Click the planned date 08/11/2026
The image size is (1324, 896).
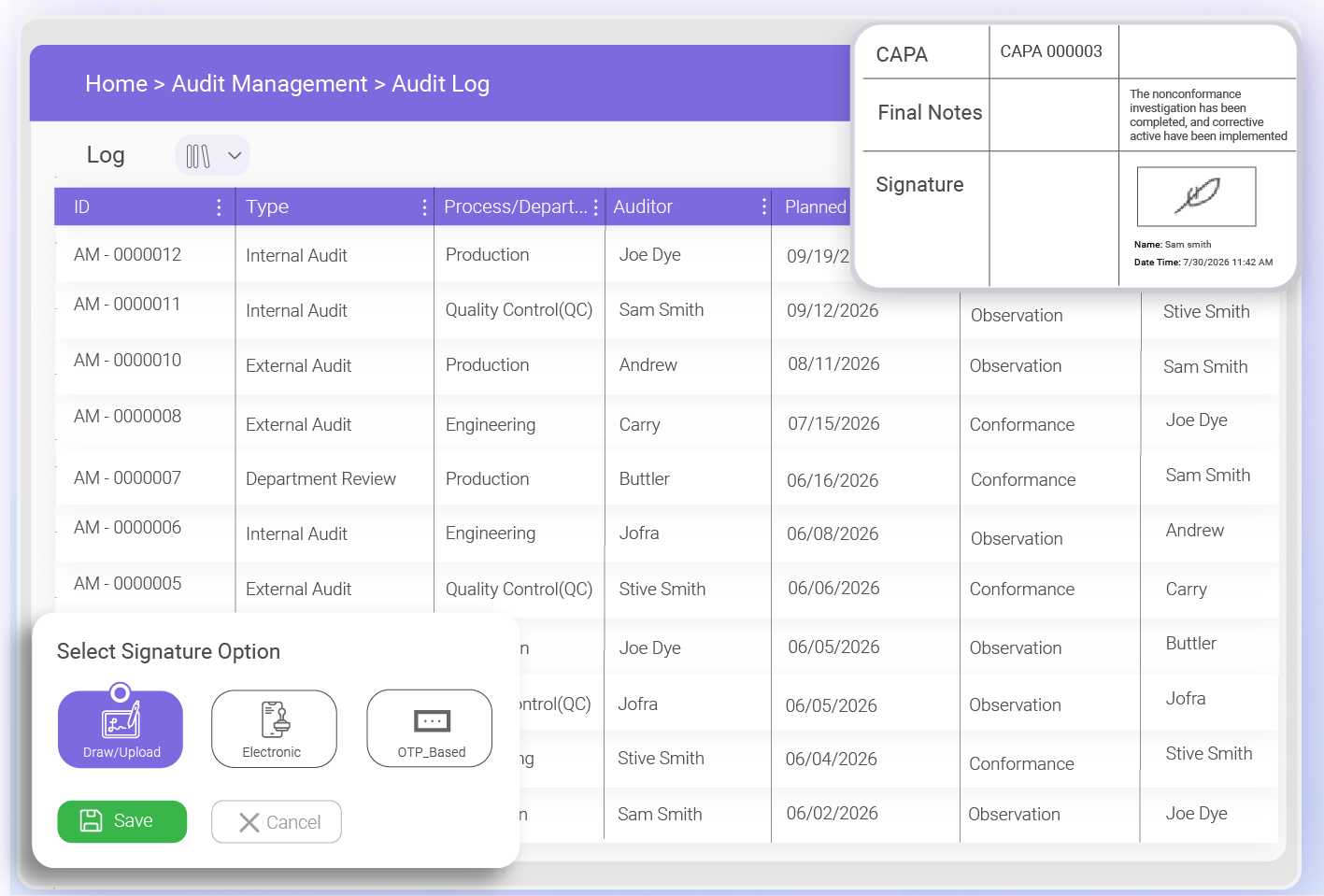point(833,364)
